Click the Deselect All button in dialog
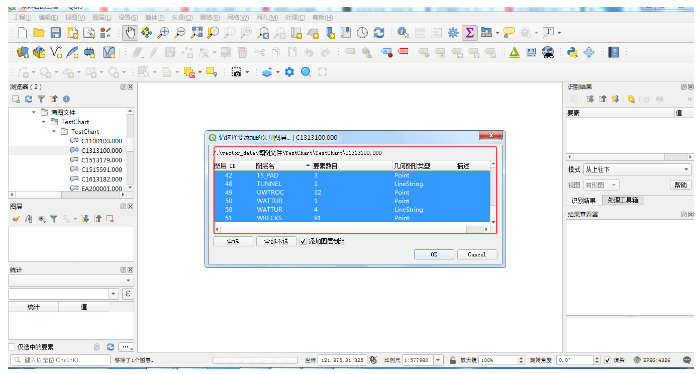 [x=276, y=241]
